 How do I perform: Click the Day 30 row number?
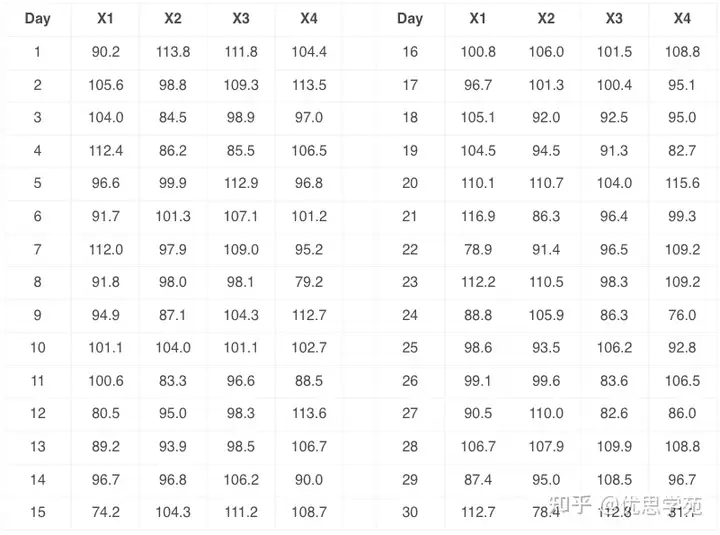tap(410, 512)
